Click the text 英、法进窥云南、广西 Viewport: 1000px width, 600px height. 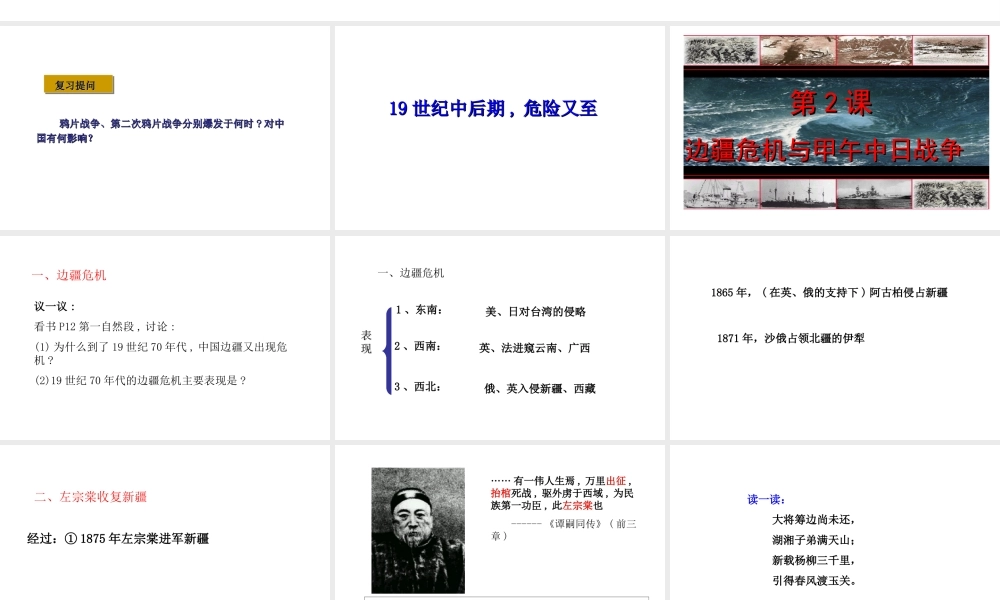tap(534, 348)
